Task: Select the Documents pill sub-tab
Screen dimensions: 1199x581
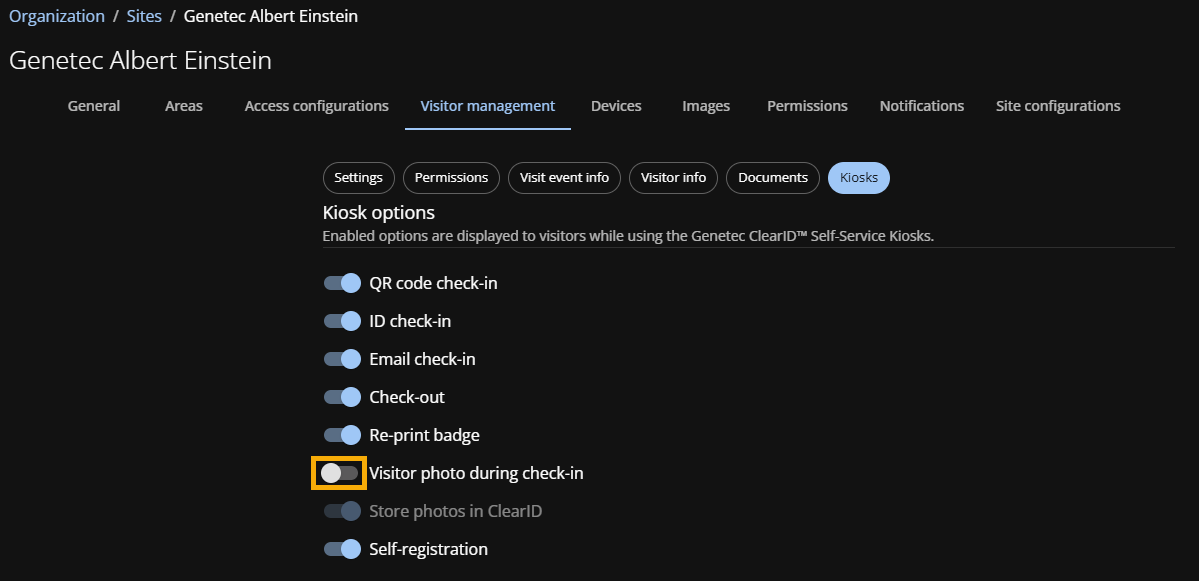Action: pyautogui.click(x=773, y=178)
